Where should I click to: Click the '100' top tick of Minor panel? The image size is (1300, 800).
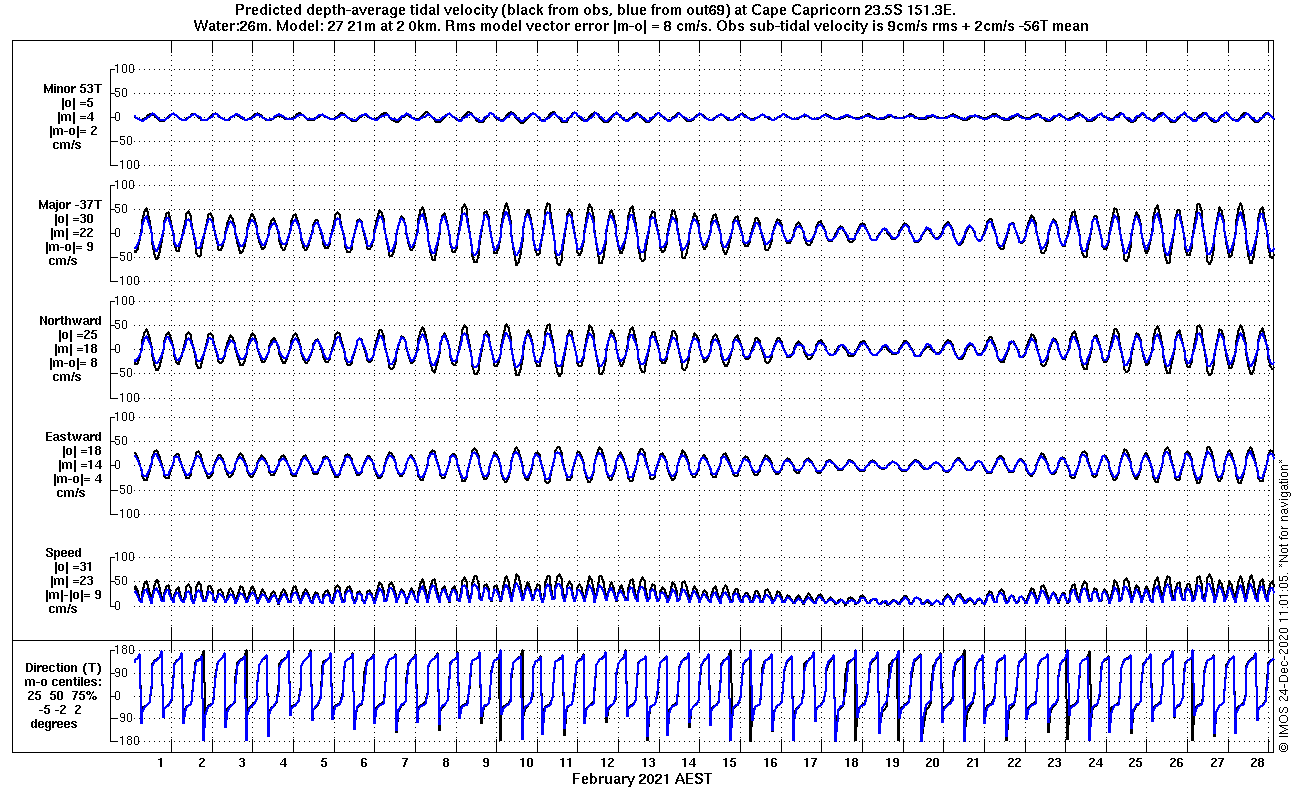pyautogui.click(x=122, y=69)
